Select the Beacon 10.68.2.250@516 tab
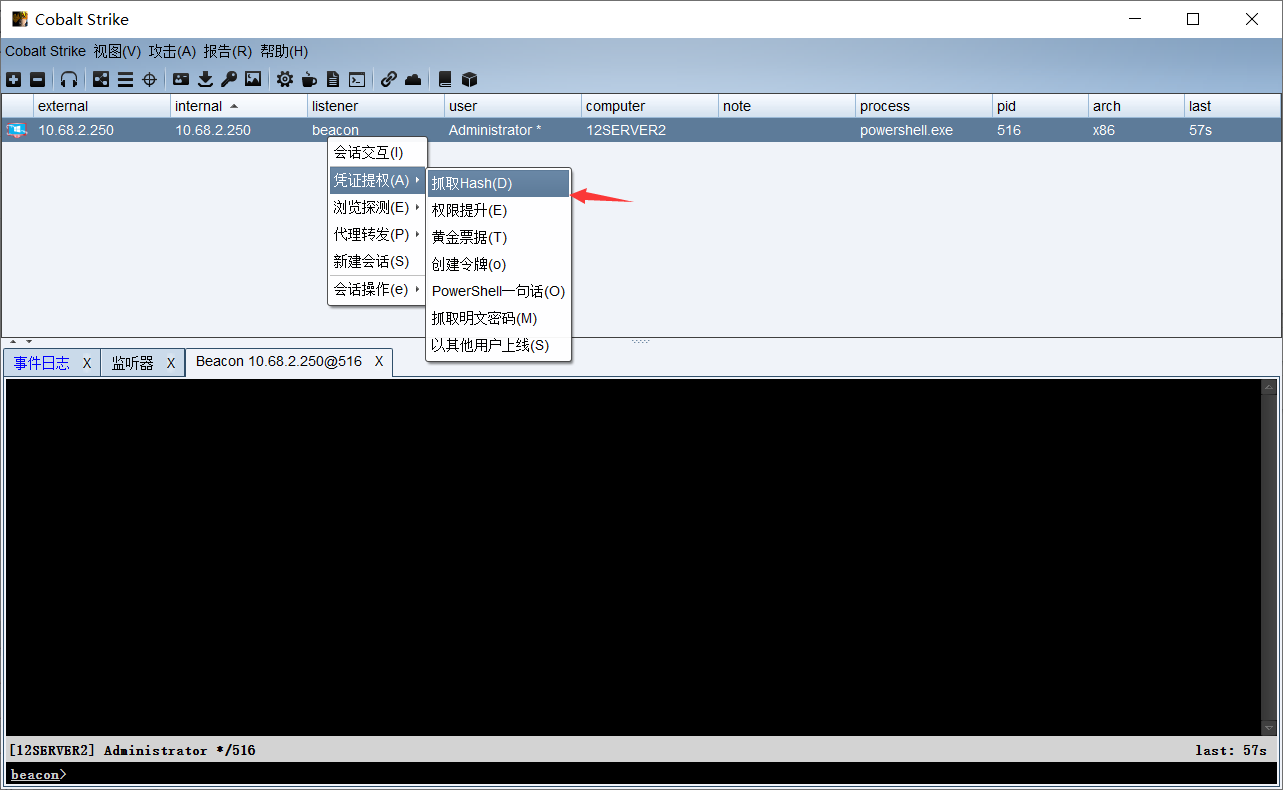 click(279, 361)
